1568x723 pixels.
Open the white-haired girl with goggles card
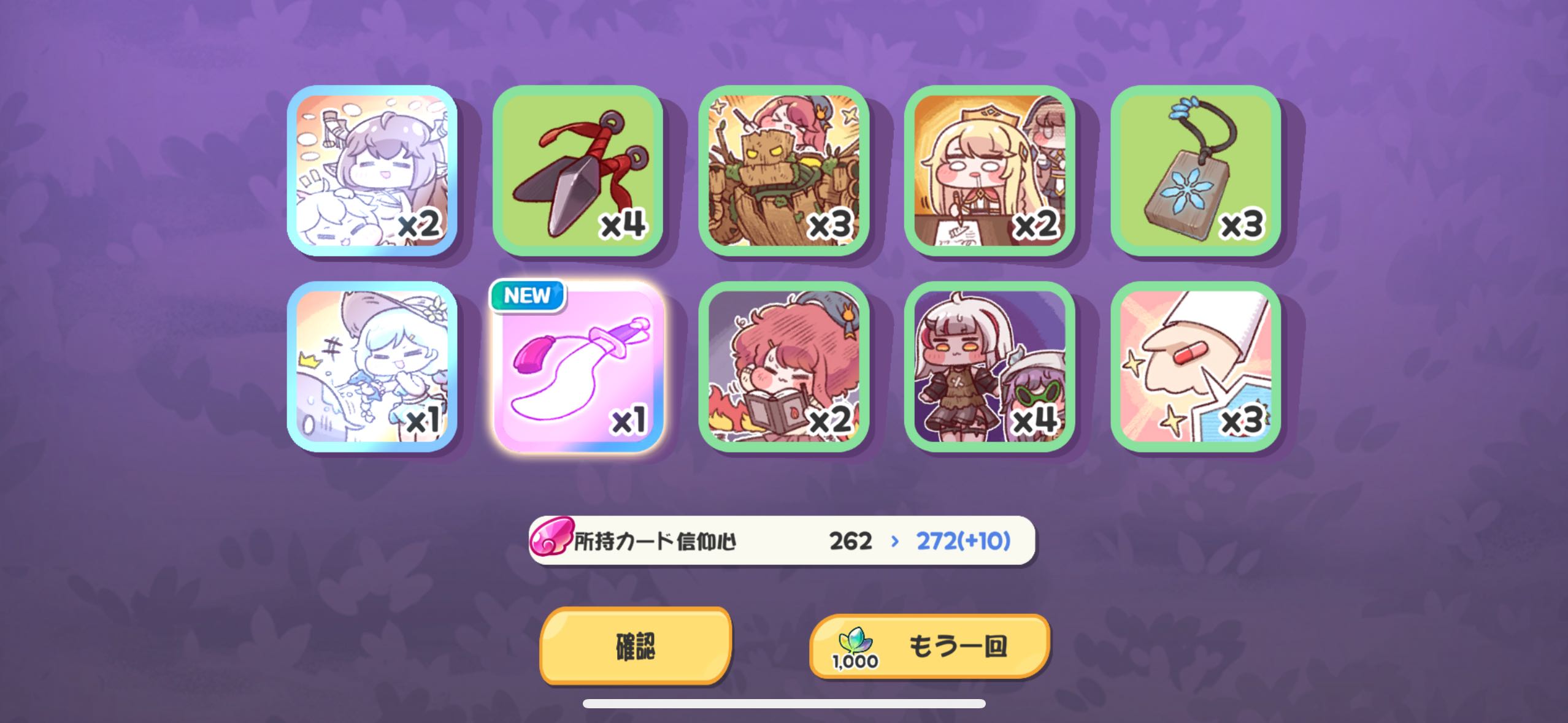coord(990,367)
